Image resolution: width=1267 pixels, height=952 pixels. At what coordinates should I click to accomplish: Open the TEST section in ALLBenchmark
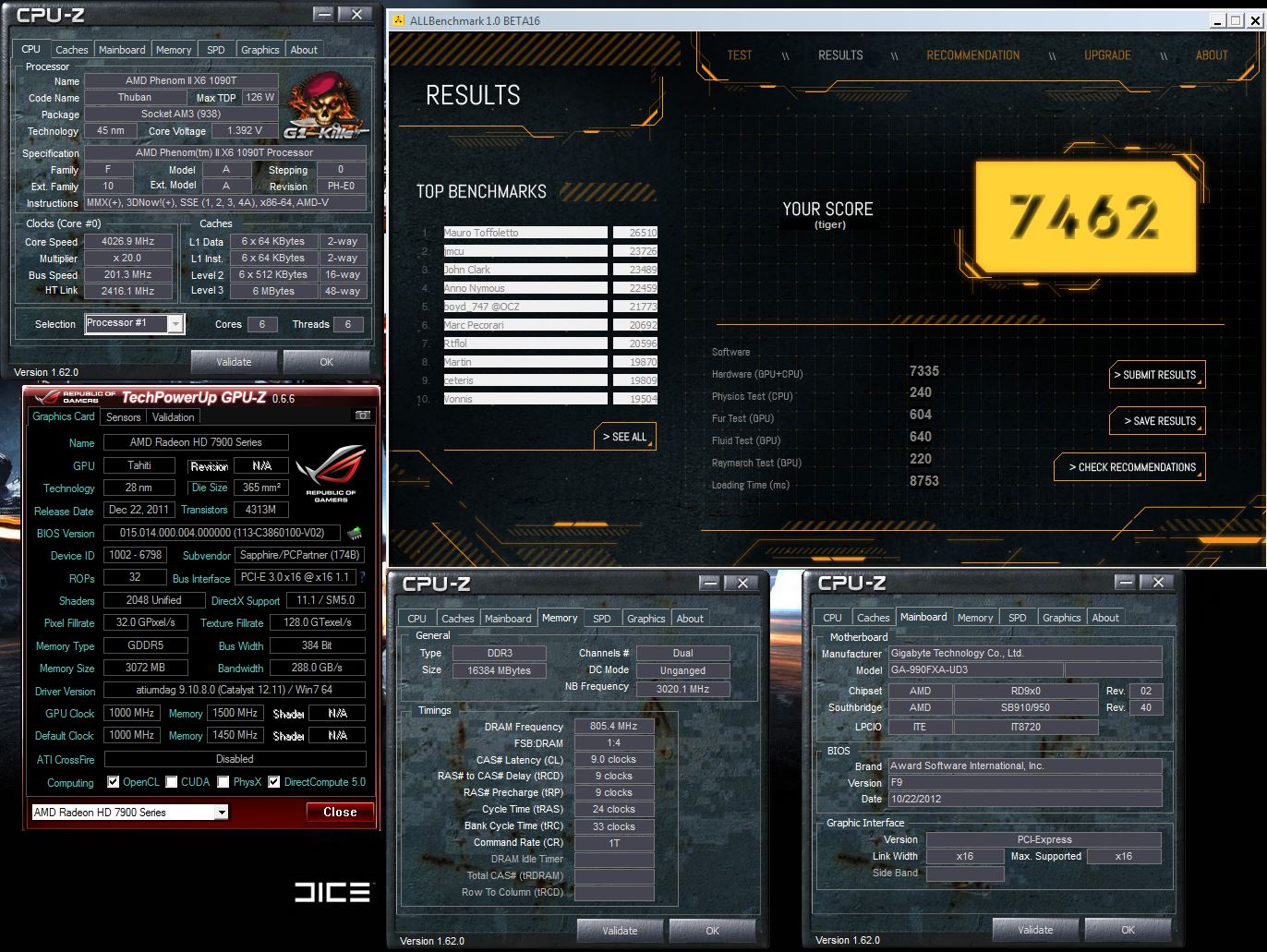(740, 55)
